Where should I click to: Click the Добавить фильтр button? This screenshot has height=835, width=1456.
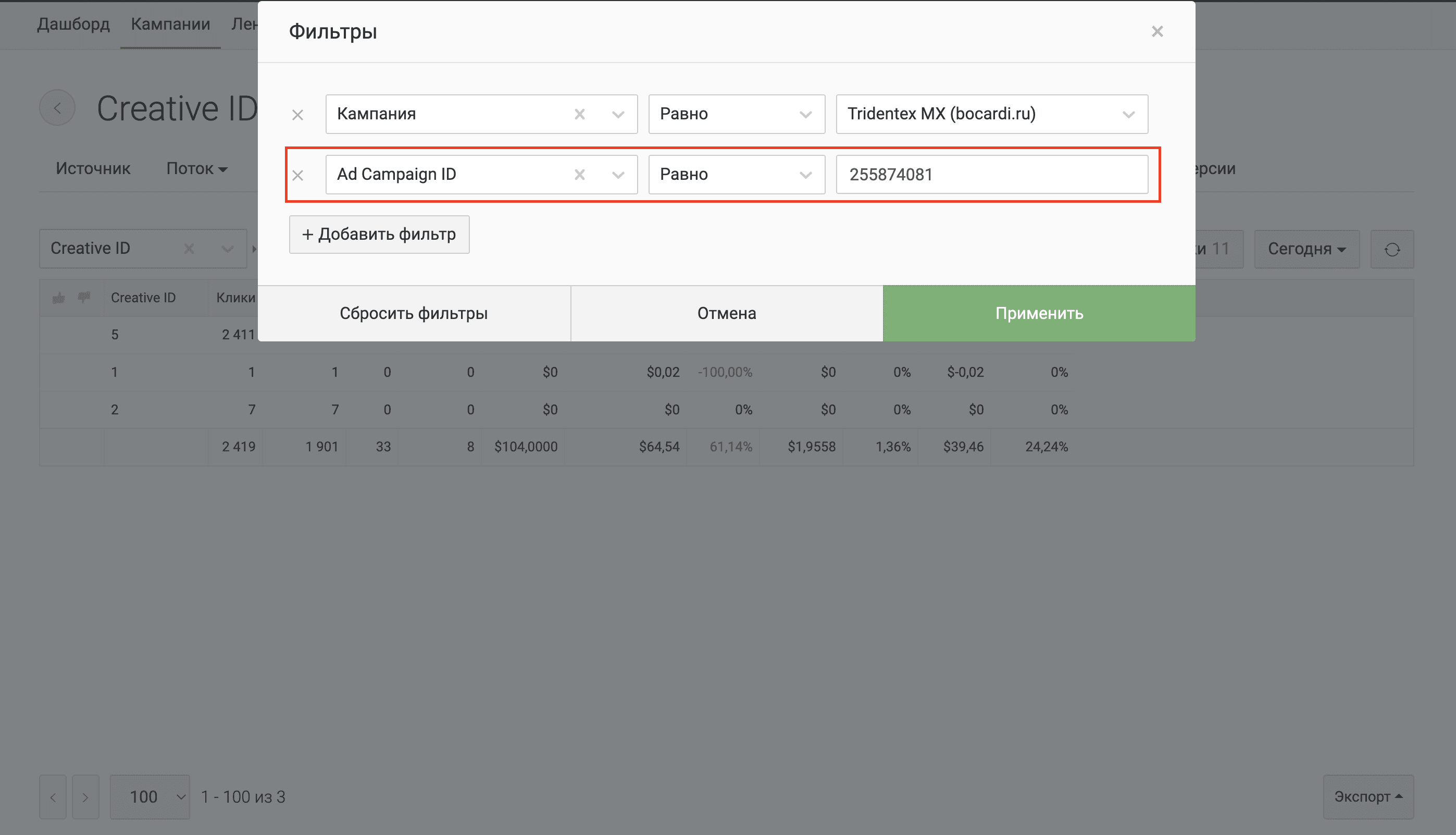379,235
